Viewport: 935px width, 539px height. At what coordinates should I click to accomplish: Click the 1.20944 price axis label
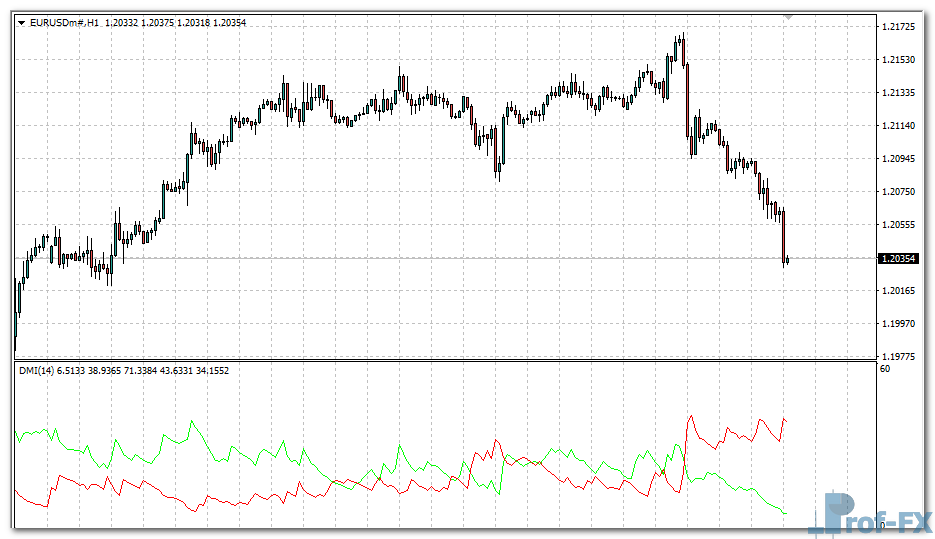tap(897, 159)
